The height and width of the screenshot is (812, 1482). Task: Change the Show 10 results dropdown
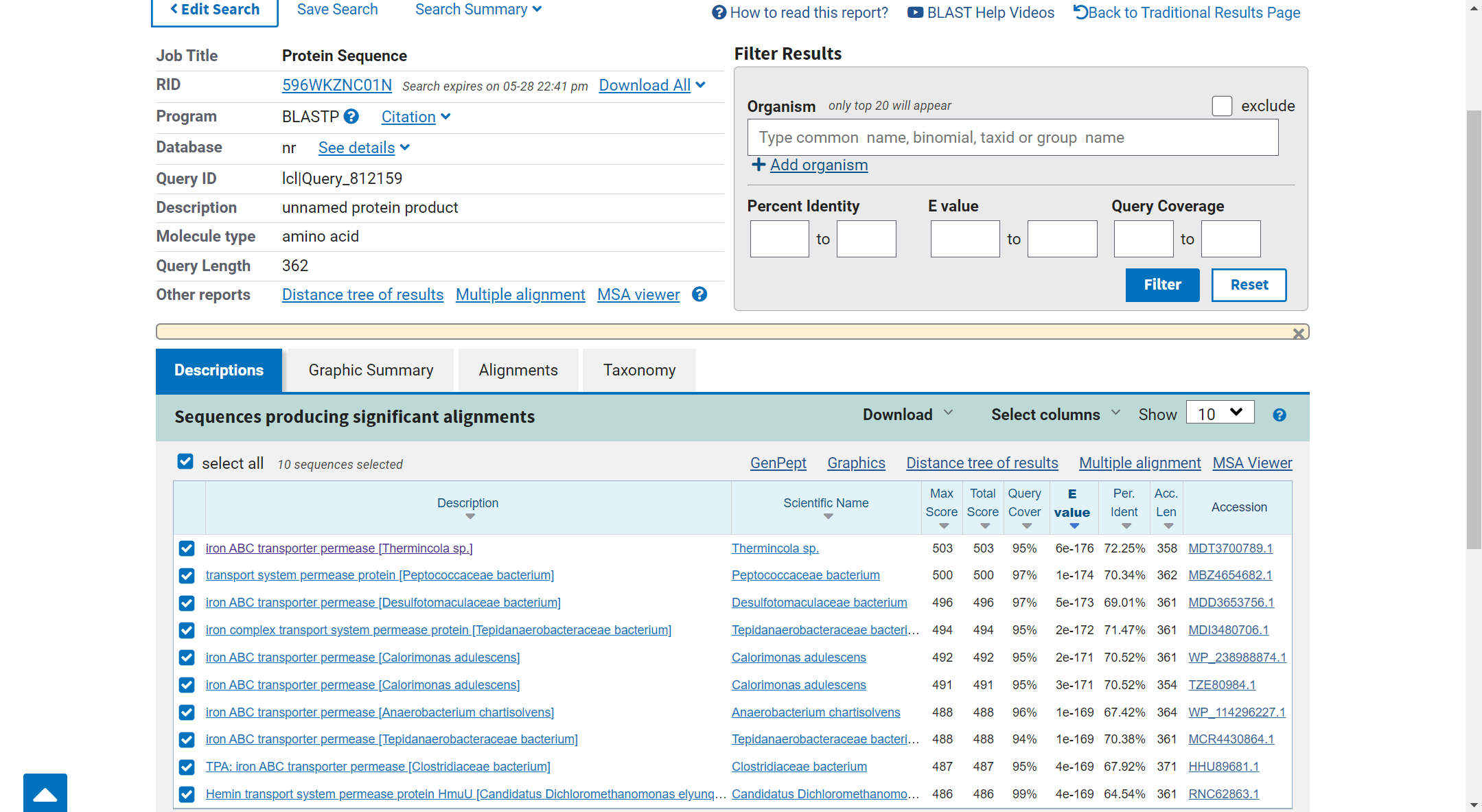pos(1220,413)
